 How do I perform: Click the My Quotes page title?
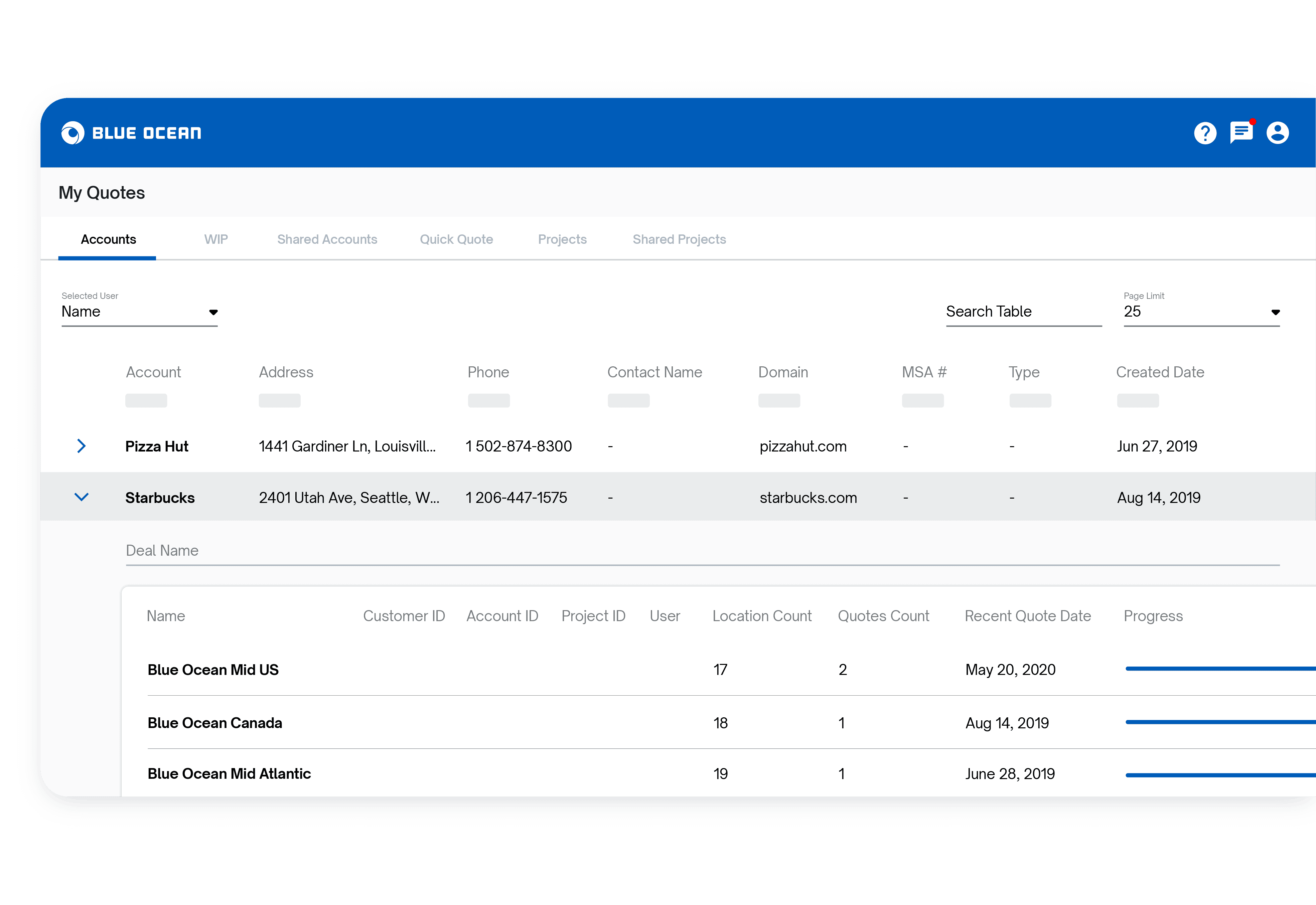click(x=102, y=193)
